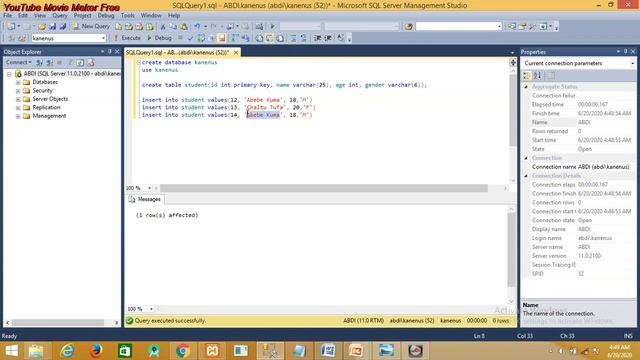Click the Debug button
Screen dimensions: 640x360
click(159, 38)
